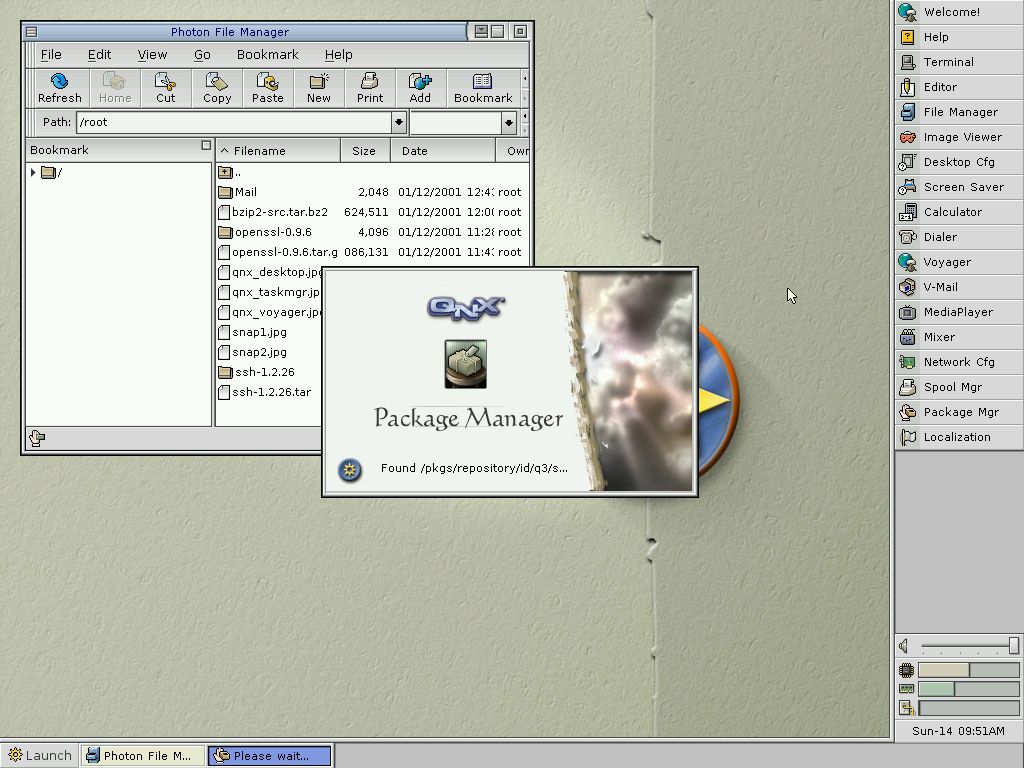Click the Print toolbar icon
Viewport: 1024px width, 768px height.
tap(370, 88)
